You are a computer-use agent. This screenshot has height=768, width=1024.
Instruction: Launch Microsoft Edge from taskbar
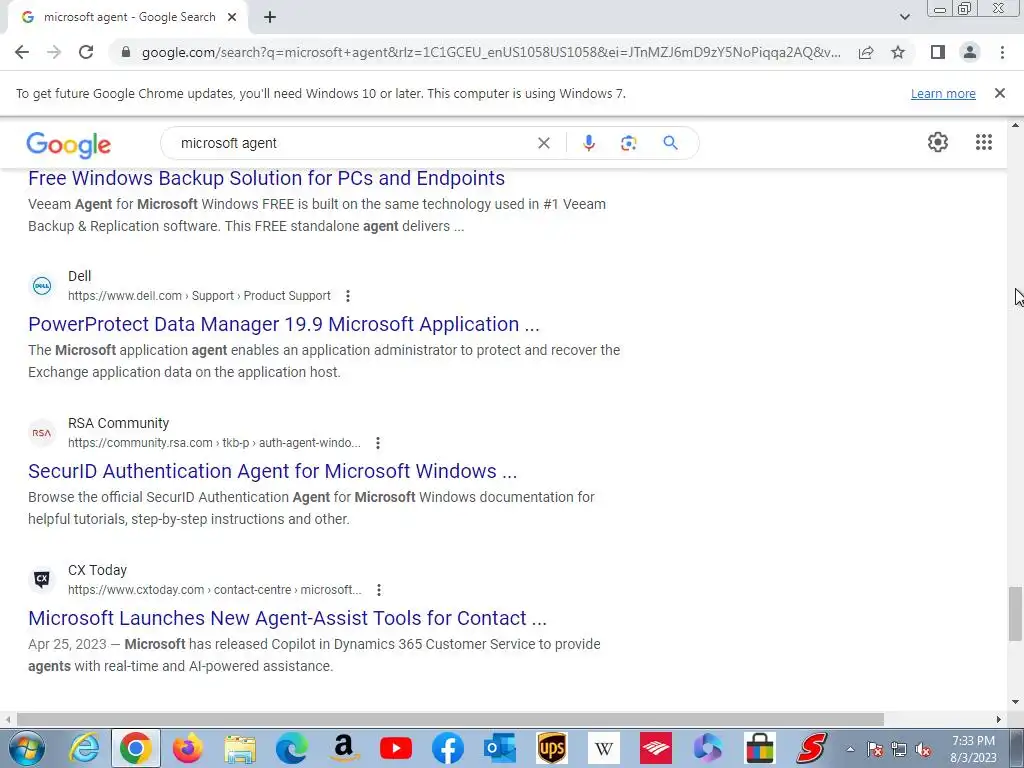click(291, 748)
